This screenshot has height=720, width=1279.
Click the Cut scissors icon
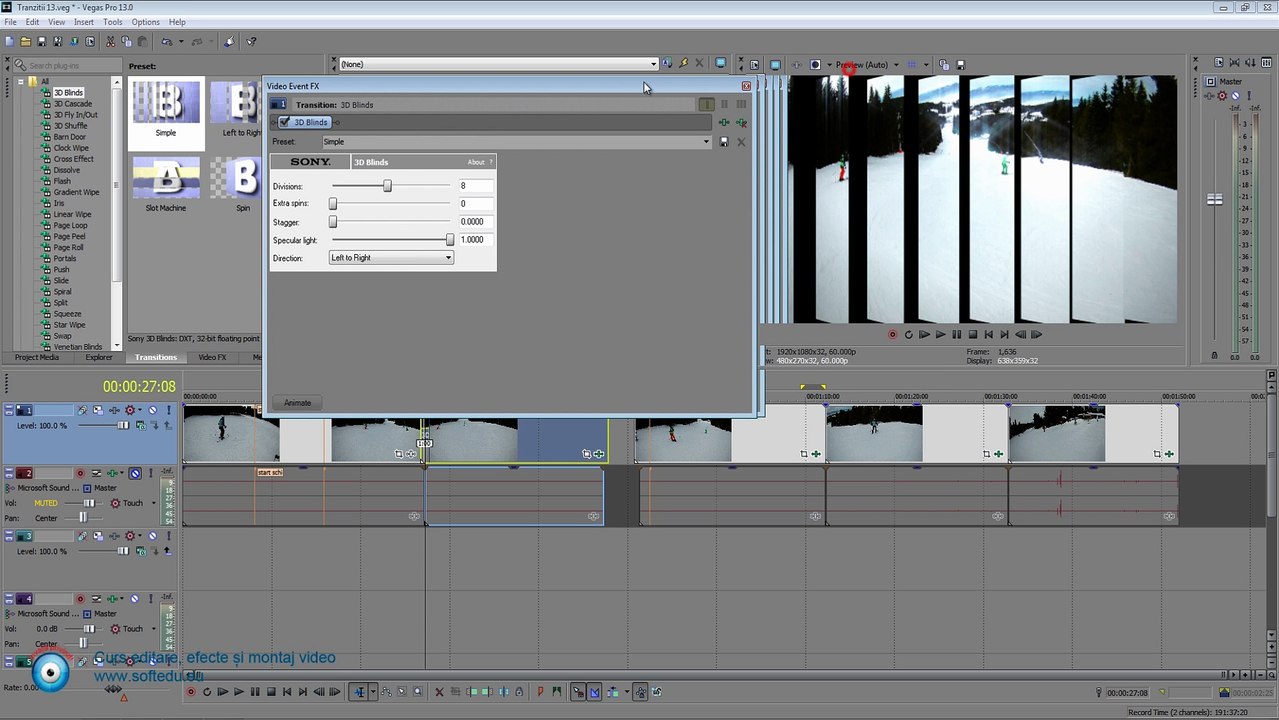pos(110,41)
